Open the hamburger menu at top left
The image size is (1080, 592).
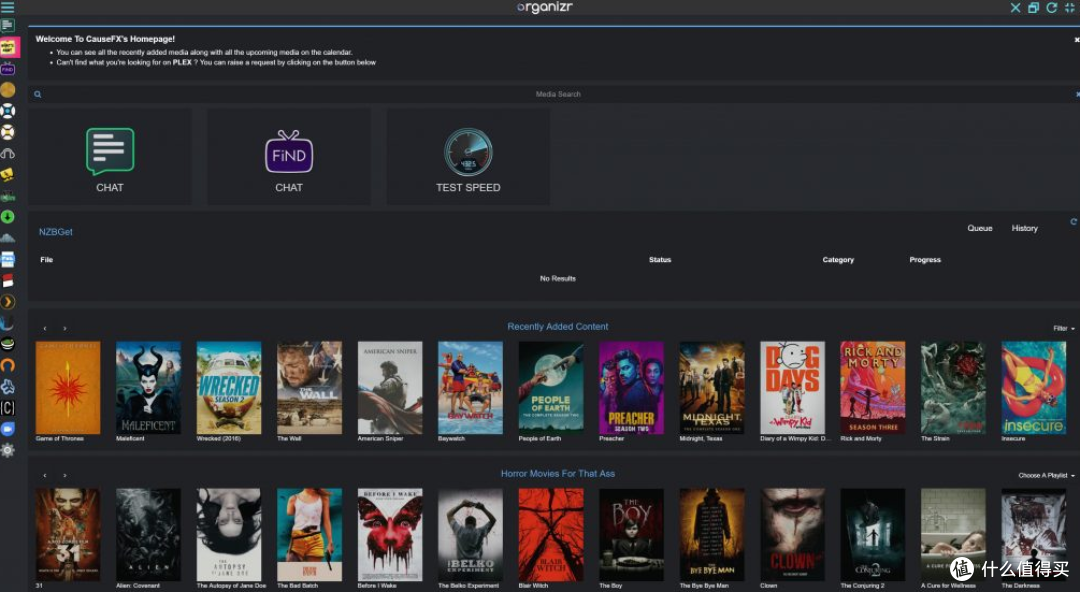[x=8, y=7]
